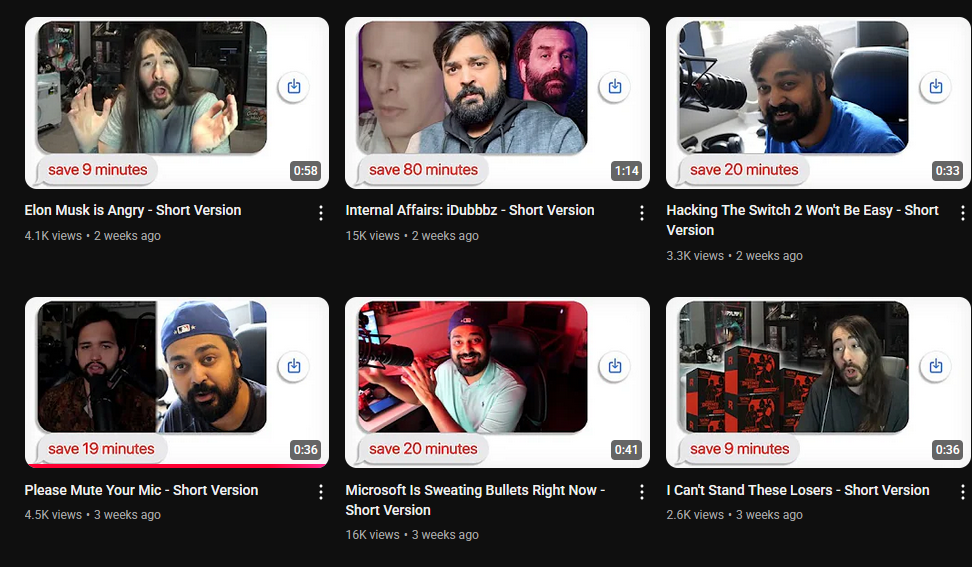Open options menu for Elon Musk is Angry video

(x=320, y=213)
